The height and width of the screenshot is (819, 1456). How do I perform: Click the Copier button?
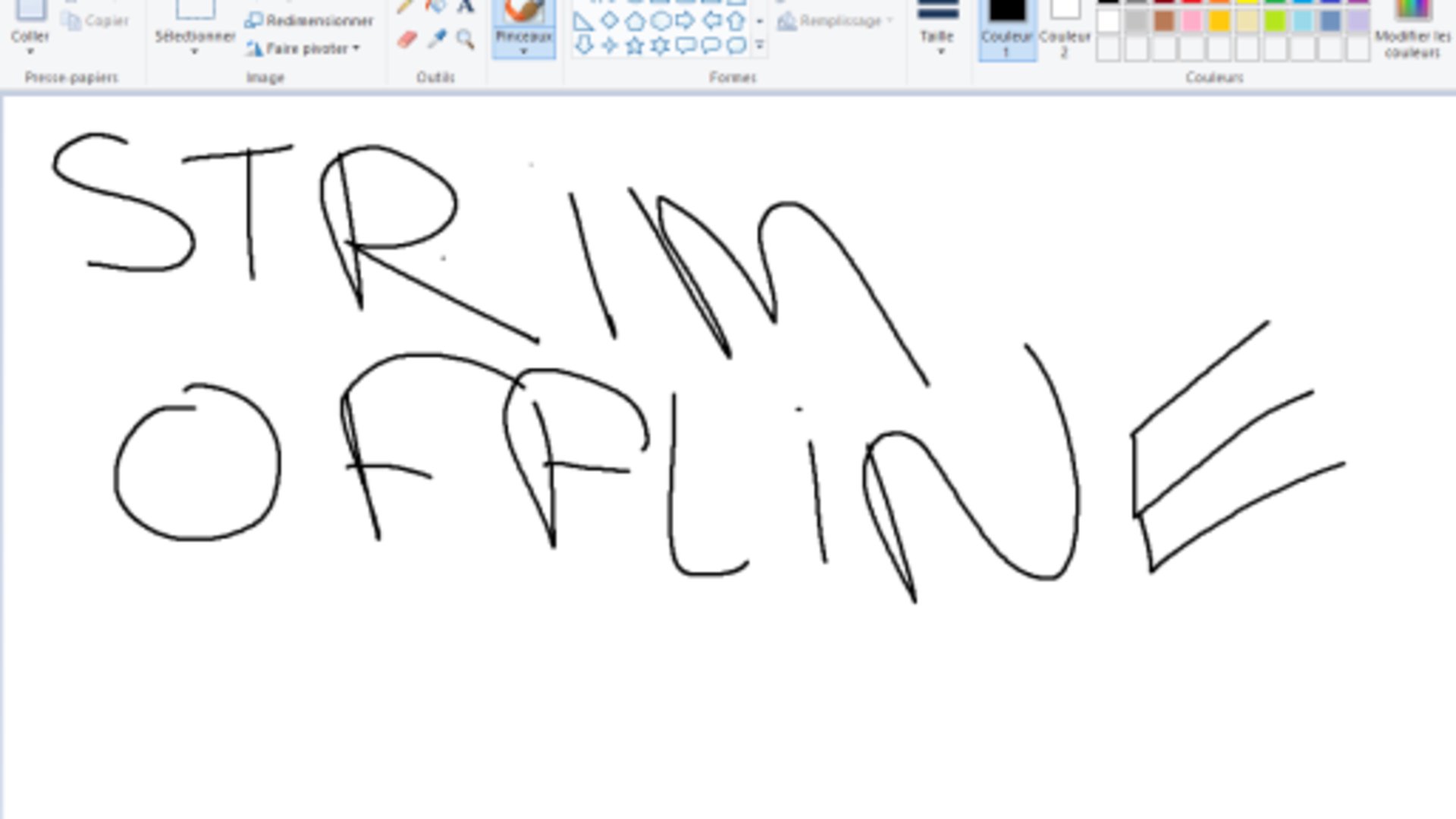pyautogui.click(x=96, y=20)
